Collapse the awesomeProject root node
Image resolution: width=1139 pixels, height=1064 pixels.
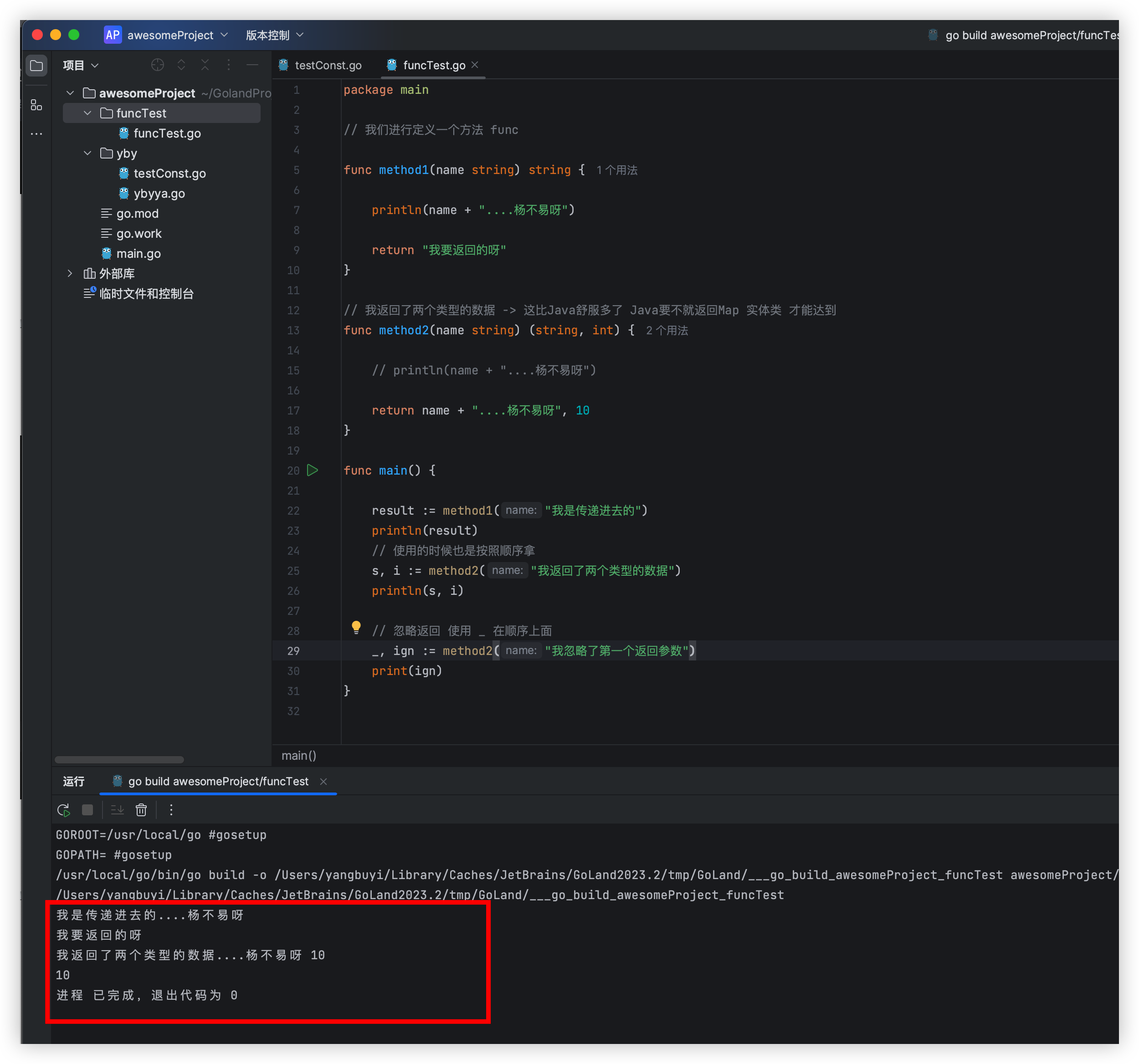(x=70, y=93)
